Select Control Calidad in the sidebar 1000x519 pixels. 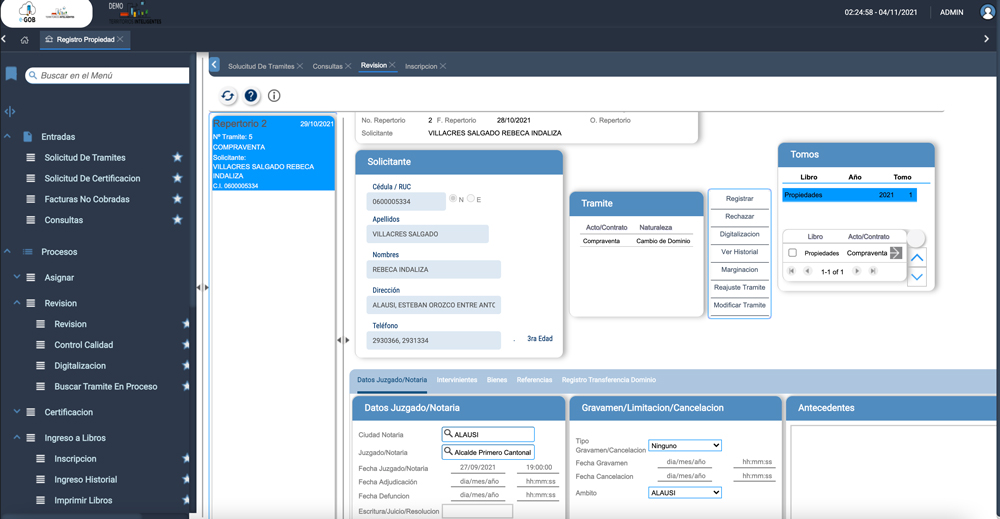coord(83,345)
